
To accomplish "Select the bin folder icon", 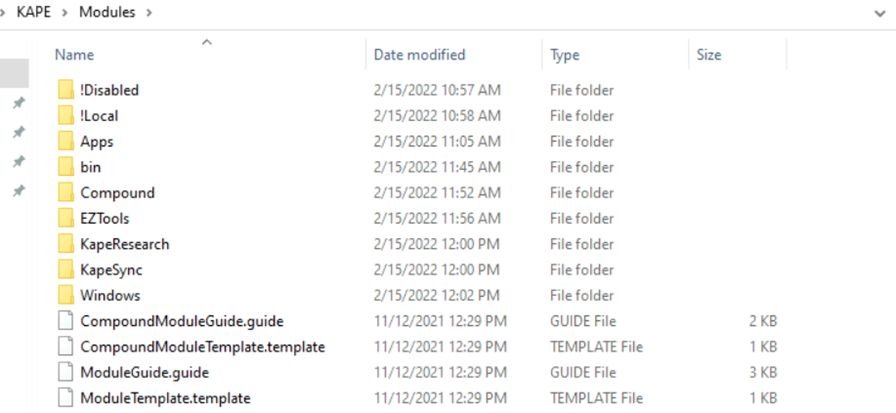I will 66,167.
